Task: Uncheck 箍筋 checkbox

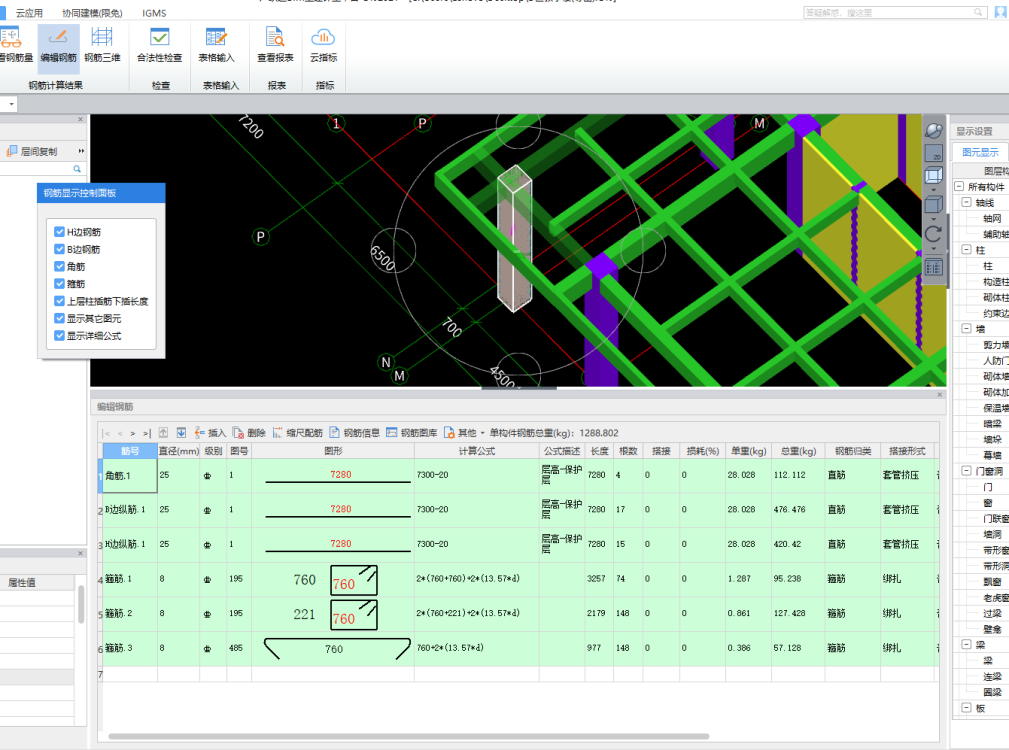Action: 59,284
